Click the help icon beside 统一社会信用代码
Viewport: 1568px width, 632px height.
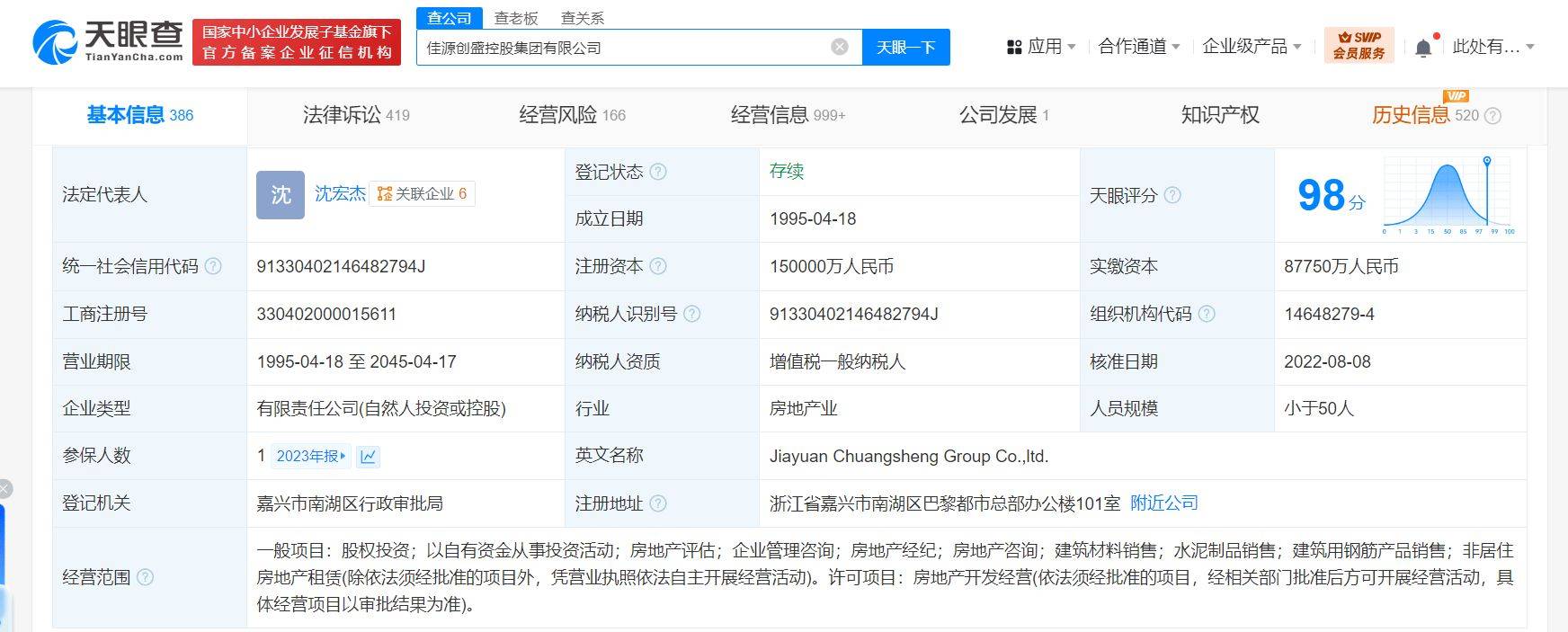(213, 266)
